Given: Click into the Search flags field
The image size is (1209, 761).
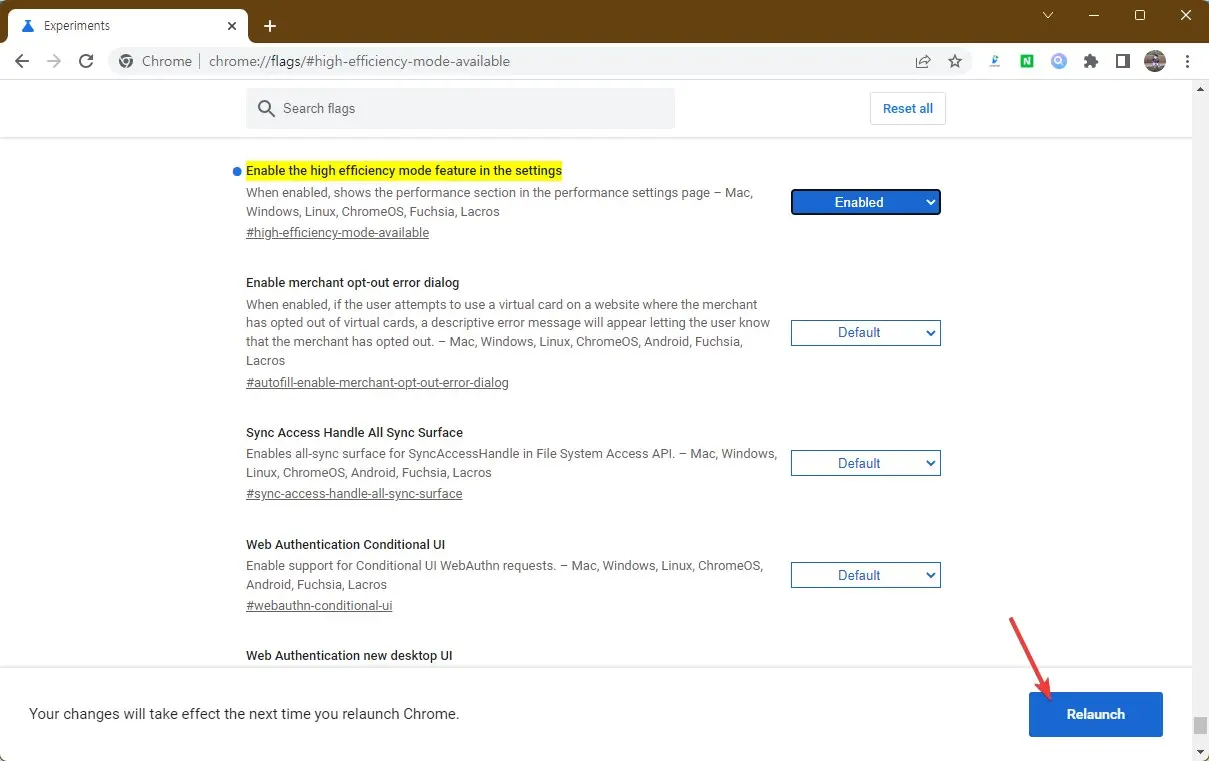Looking at the screenshot, I should [460, 108].
